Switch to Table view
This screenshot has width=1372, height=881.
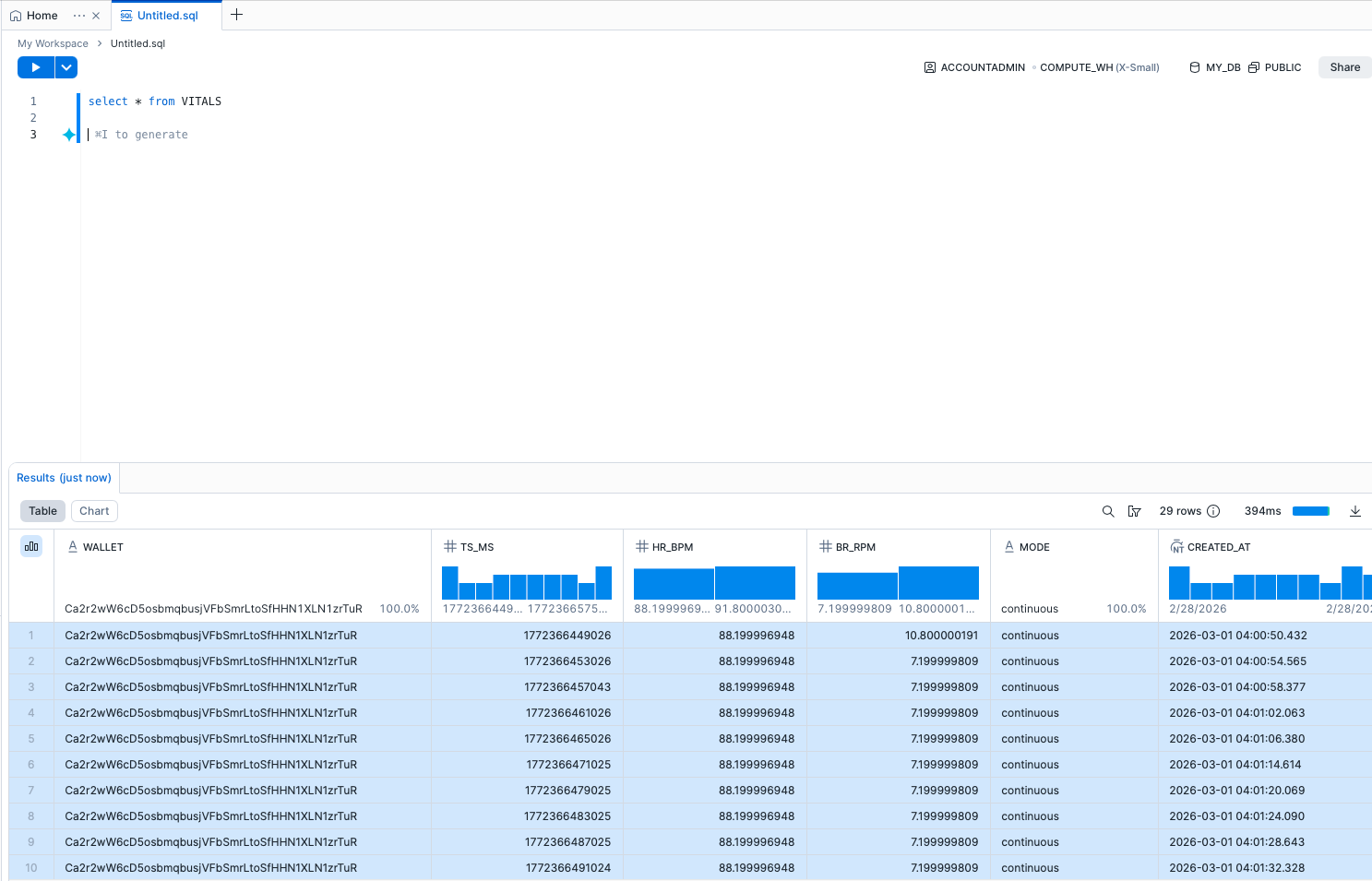[x=42, y=511]
